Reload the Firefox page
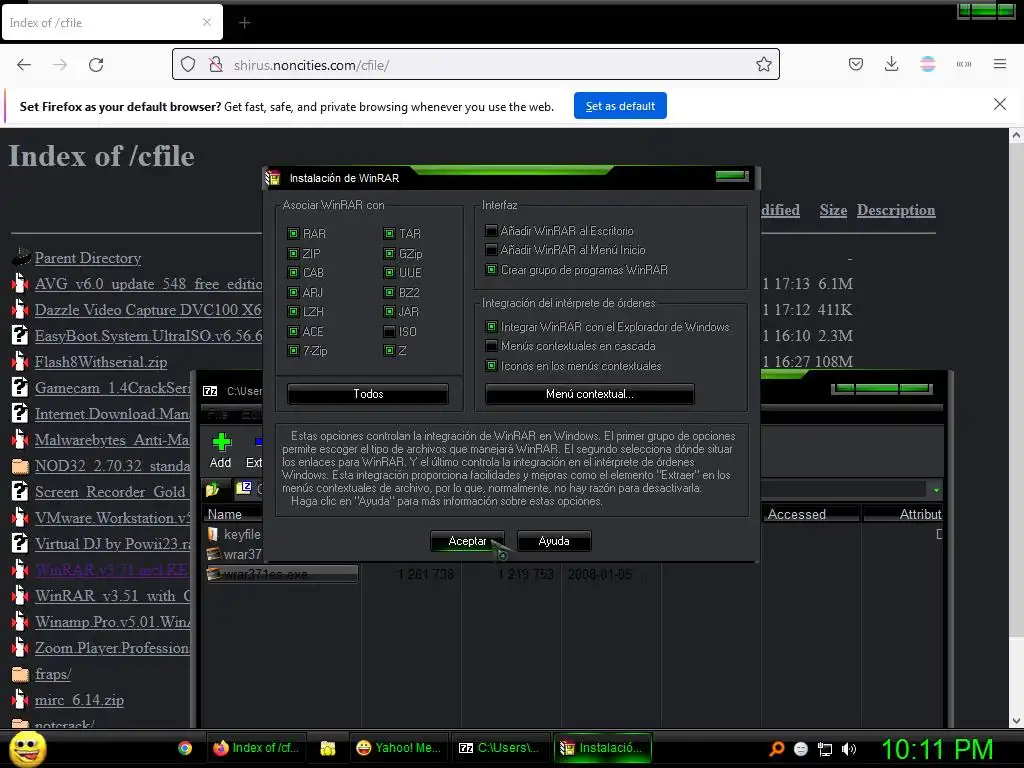1024x768 pixels. coord(96,65)
